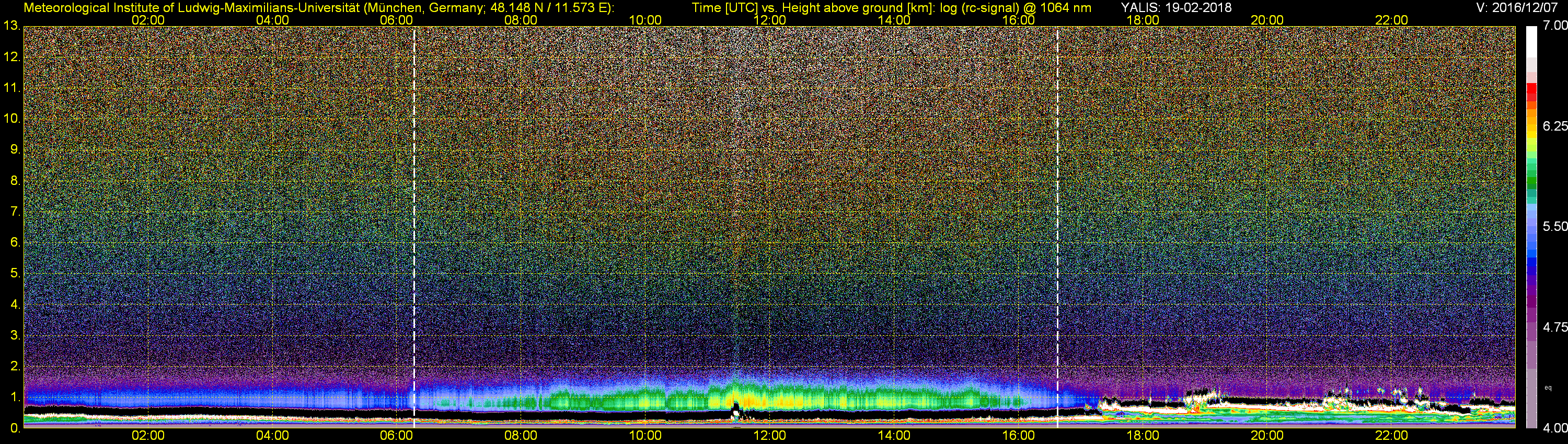The image size is (1568, 444).
Task: Click the 13 km height axis label
Action: [x=11, y=26]
